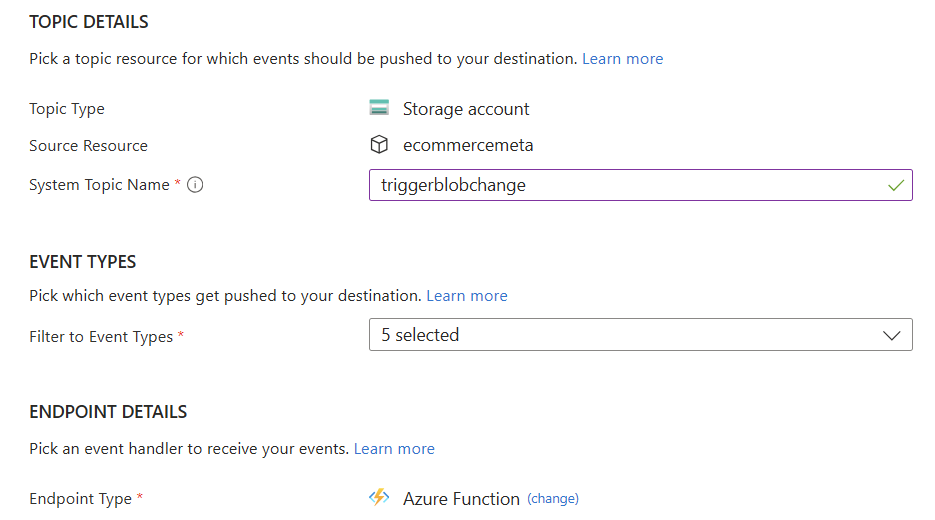This screenshot has width=935, height=520.
Task: Focus the System Topic Name input field
Action: 640,185
